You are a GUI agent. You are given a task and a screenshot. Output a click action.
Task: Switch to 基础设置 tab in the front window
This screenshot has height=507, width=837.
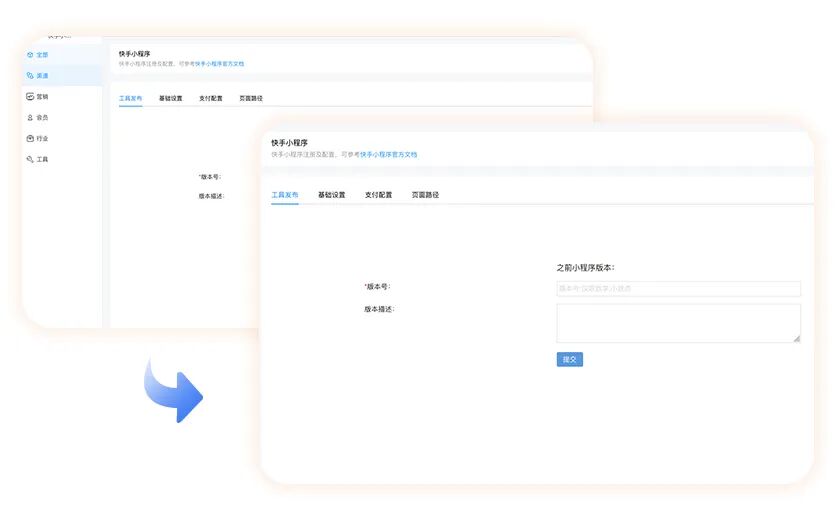point(331,195)
